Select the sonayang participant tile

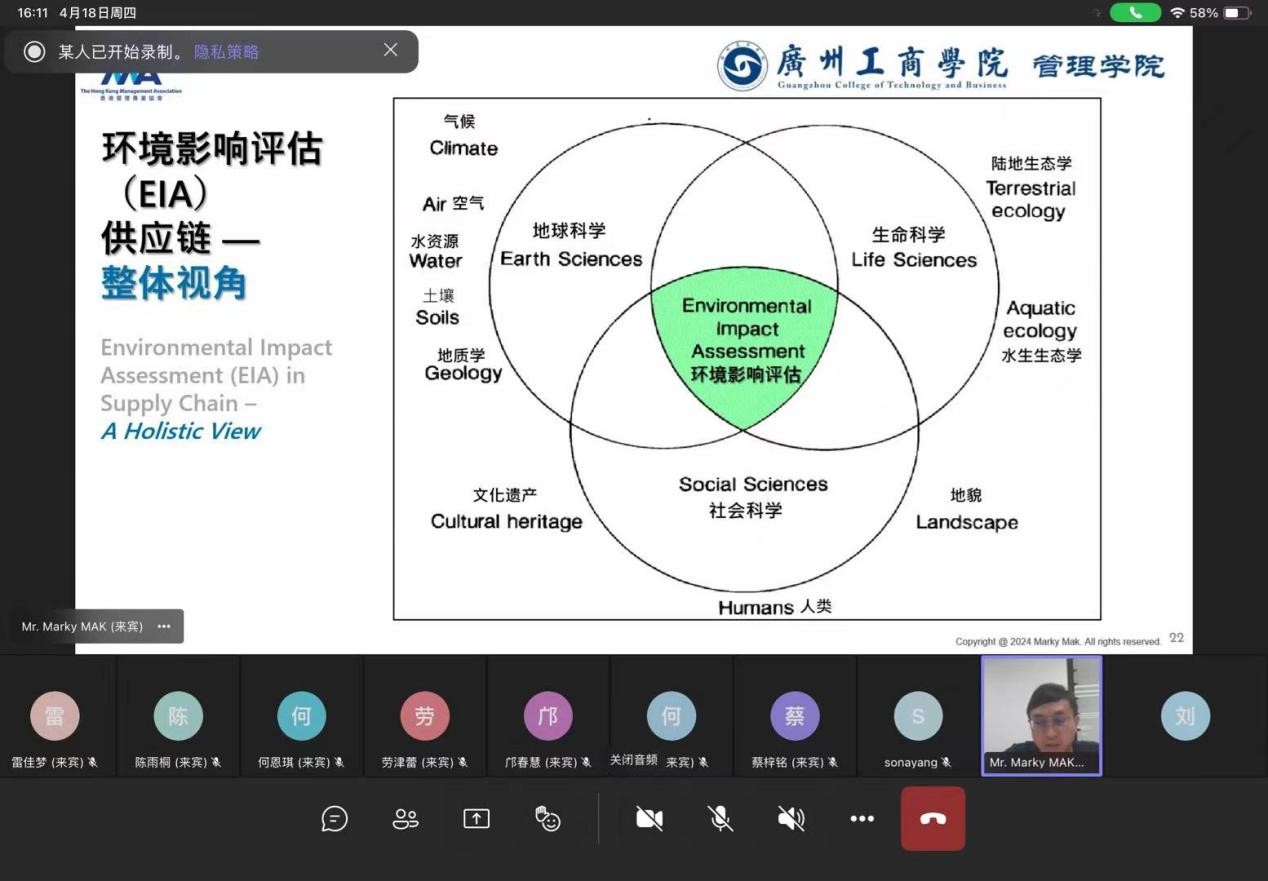[x=917, y=716]
